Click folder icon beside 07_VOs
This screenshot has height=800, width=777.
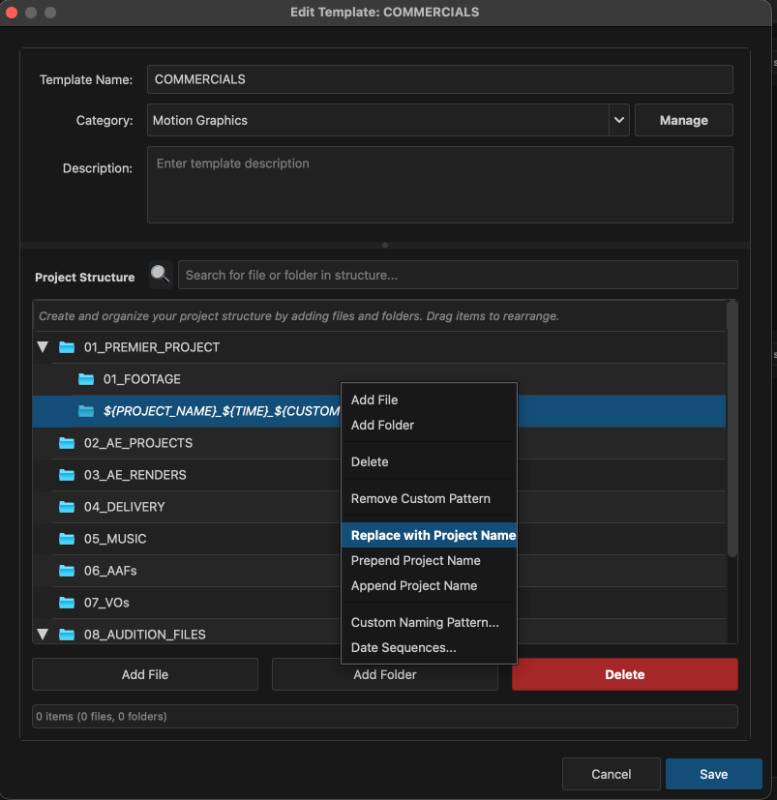[x=67, y=603]
